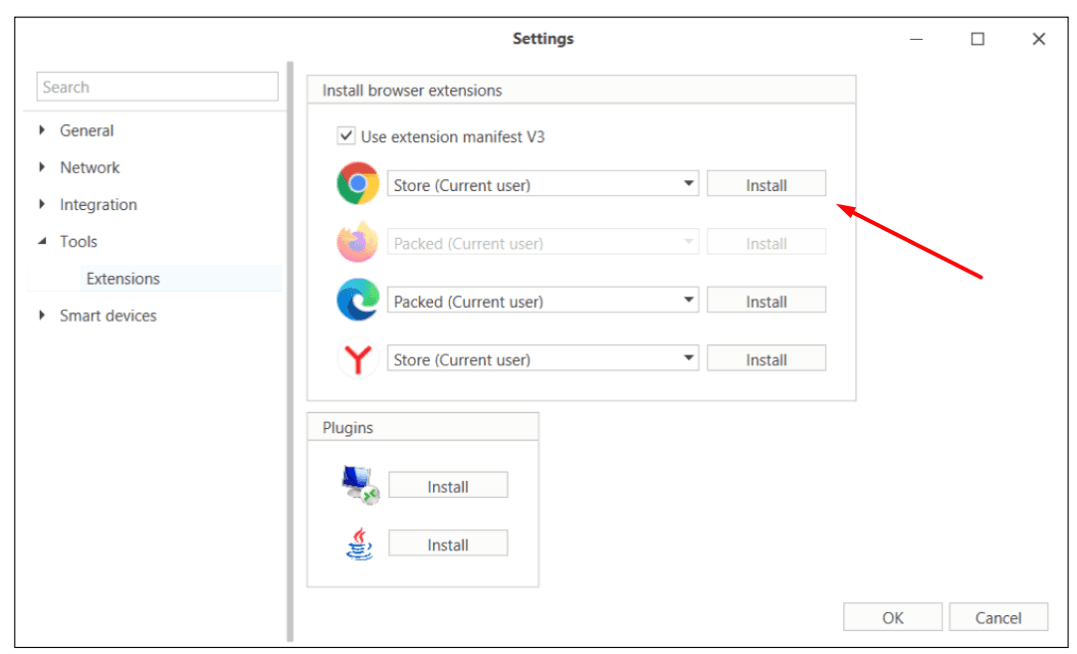Select Extensions in the settings tree
Screen dimensions: 1077x654
[123, 279]
